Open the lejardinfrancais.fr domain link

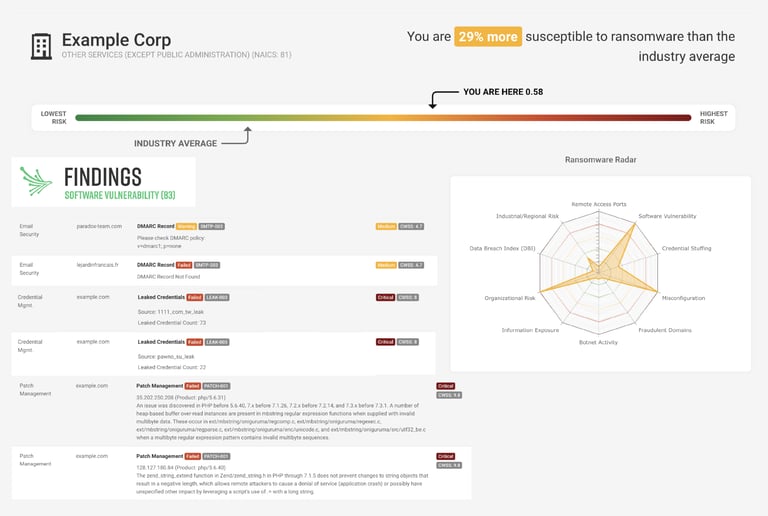98,265
